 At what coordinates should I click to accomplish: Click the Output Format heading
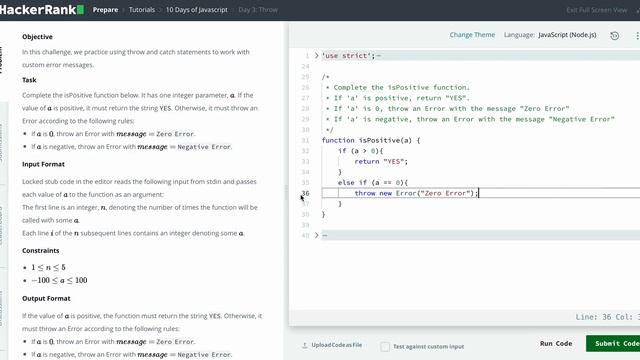click(46, 298)
